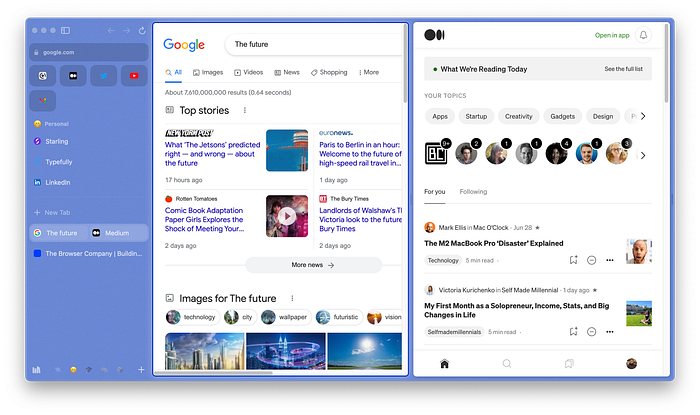The width and height of the screenshot is (700, 415).
Task: Open Images for The future options menu
Action: [x=292, y=298]
